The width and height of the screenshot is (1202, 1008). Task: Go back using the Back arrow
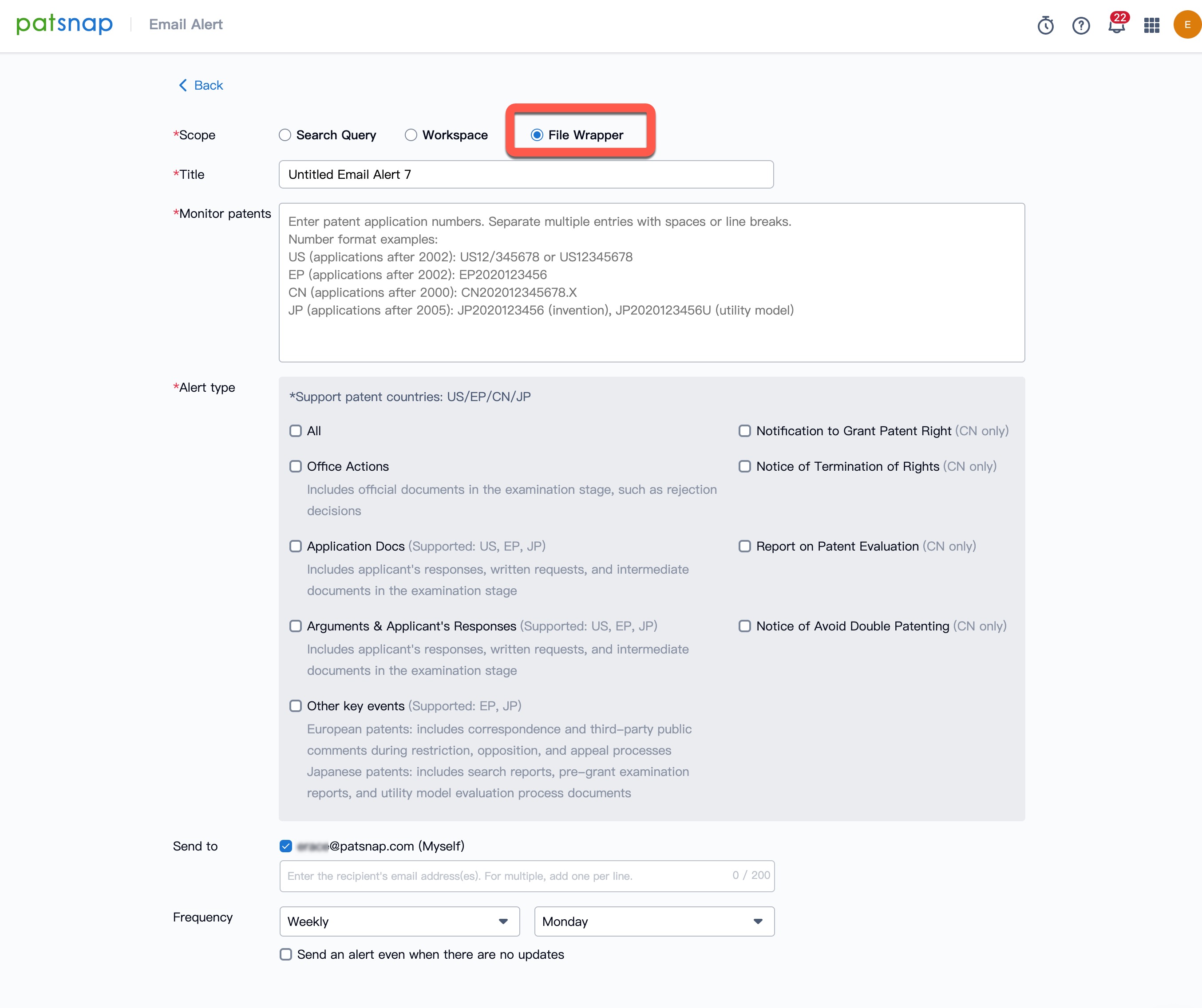tap(200, 85)
